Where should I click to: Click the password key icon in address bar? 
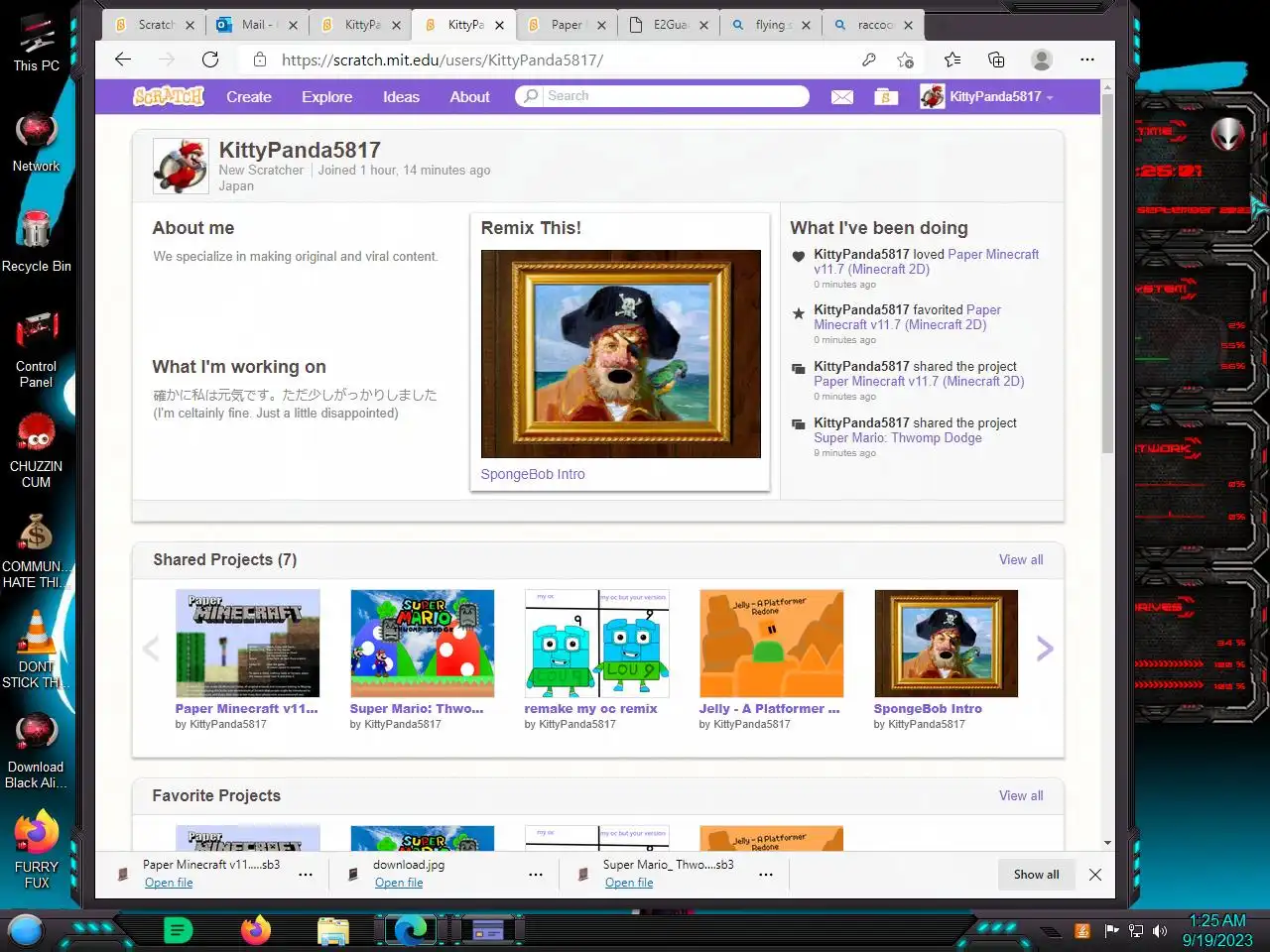pos(868,59)
